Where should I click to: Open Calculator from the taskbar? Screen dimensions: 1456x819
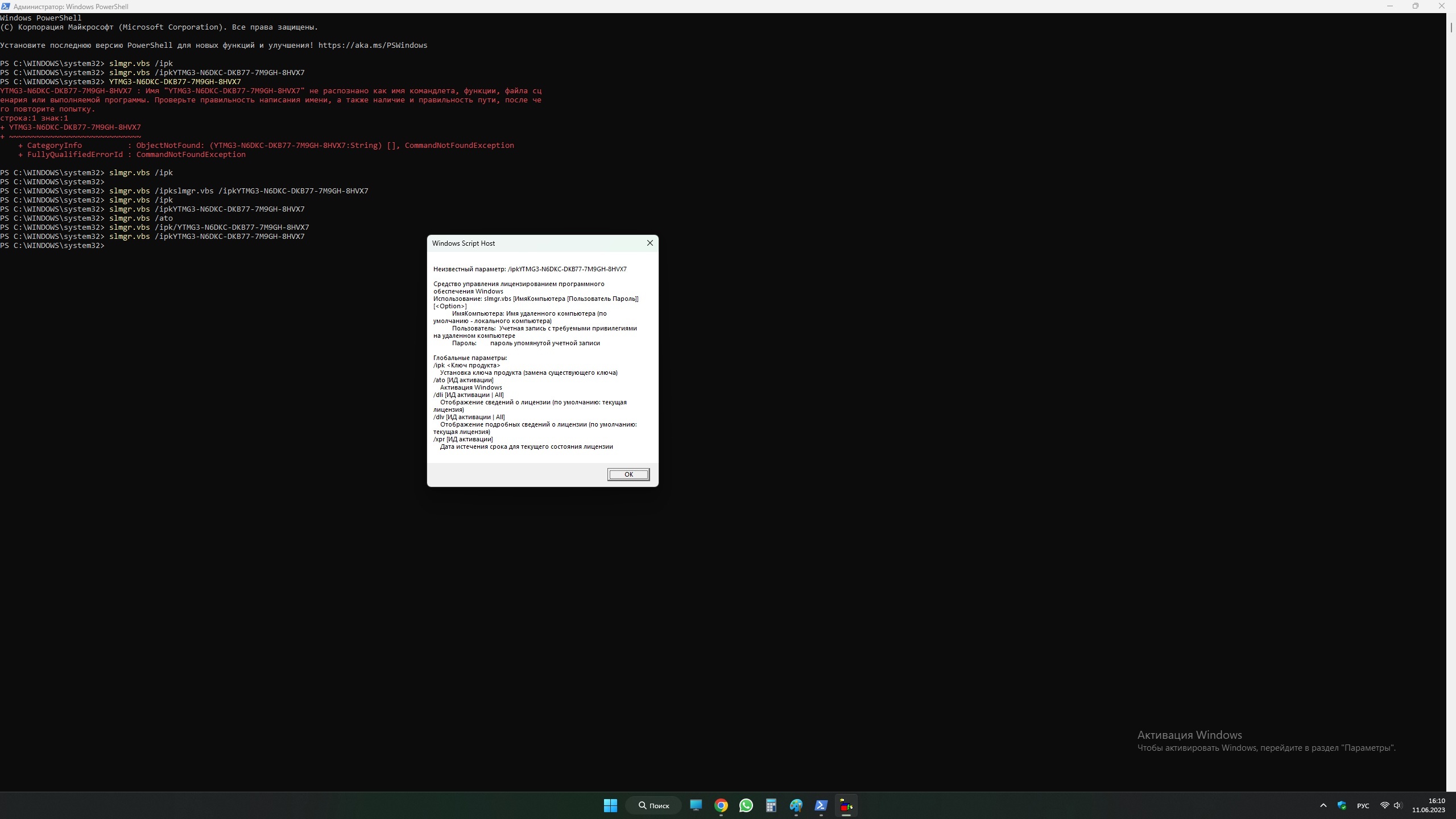(x=771, y=805)
